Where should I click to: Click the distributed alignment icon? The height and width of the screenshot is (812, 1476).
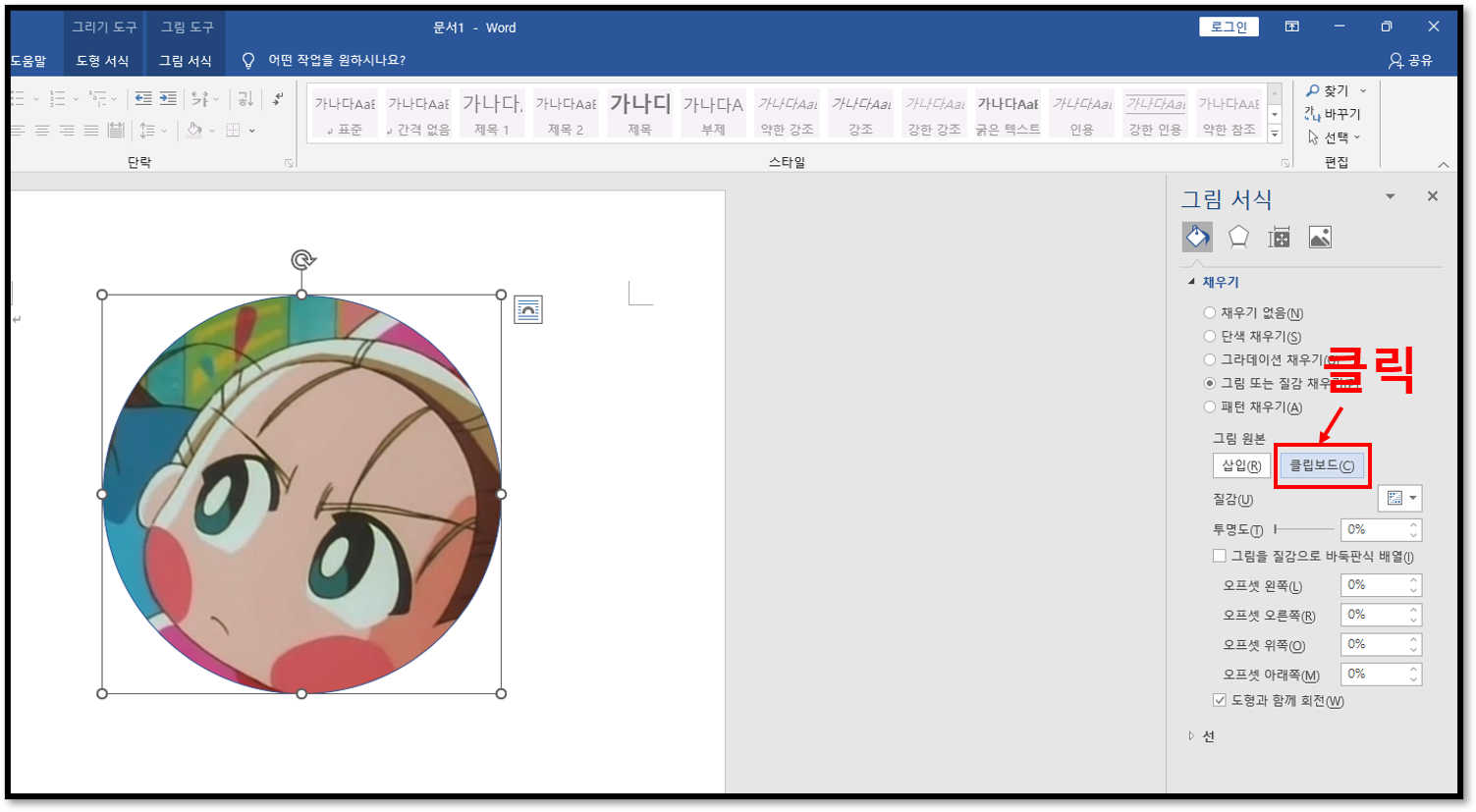point(116,130)
